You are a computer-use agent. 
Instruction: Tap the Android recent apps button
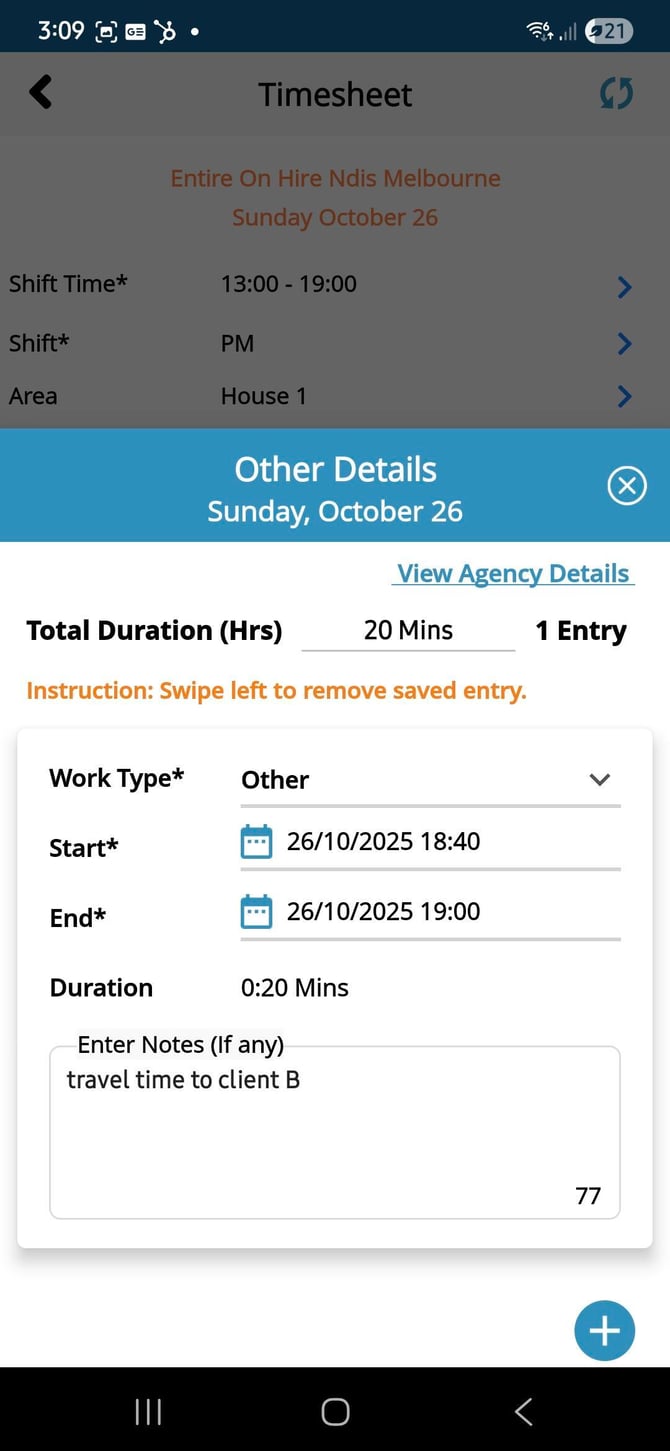[x=148, y=1411]
